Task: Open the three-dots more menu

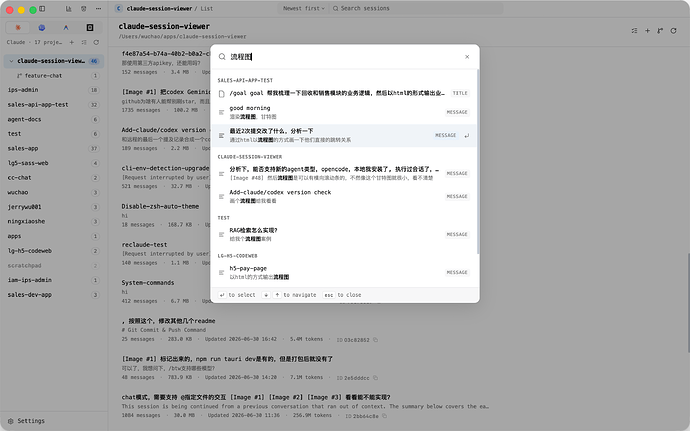Action: tap(98, 8)
